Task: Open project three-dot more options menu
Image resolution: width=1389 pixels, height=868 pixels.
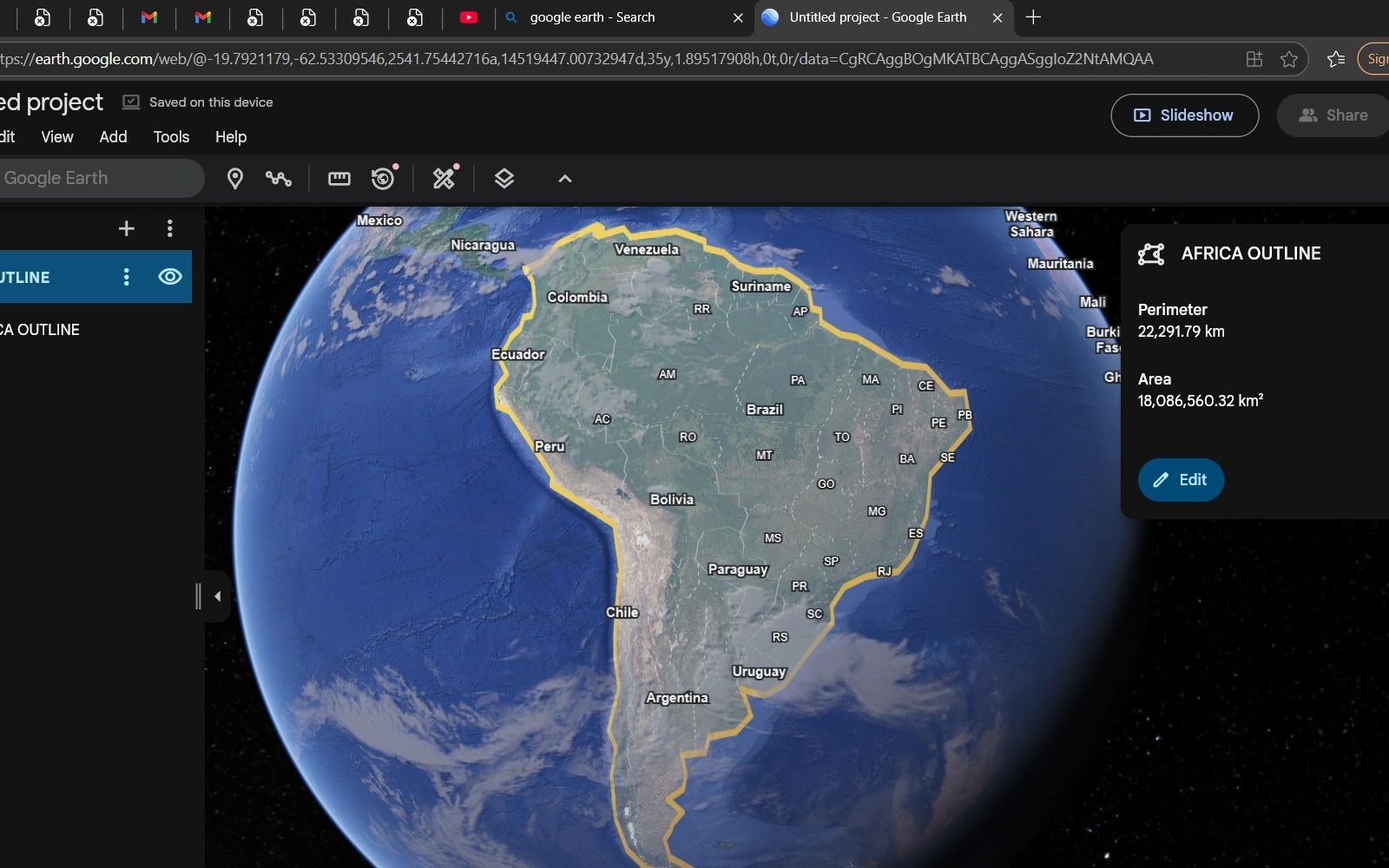Action: tap(170, 228)
